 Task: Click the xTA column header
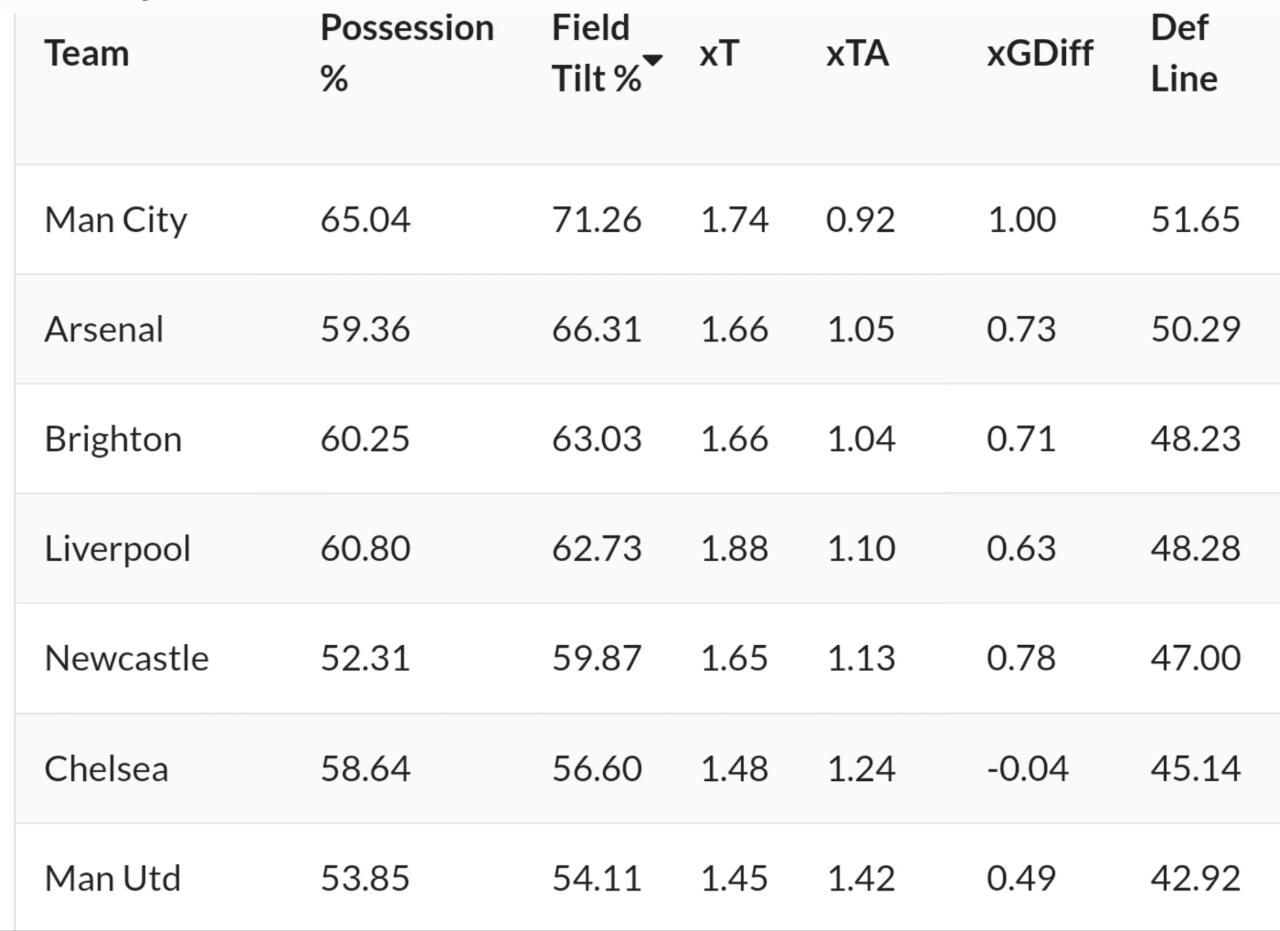pos(857,54)
